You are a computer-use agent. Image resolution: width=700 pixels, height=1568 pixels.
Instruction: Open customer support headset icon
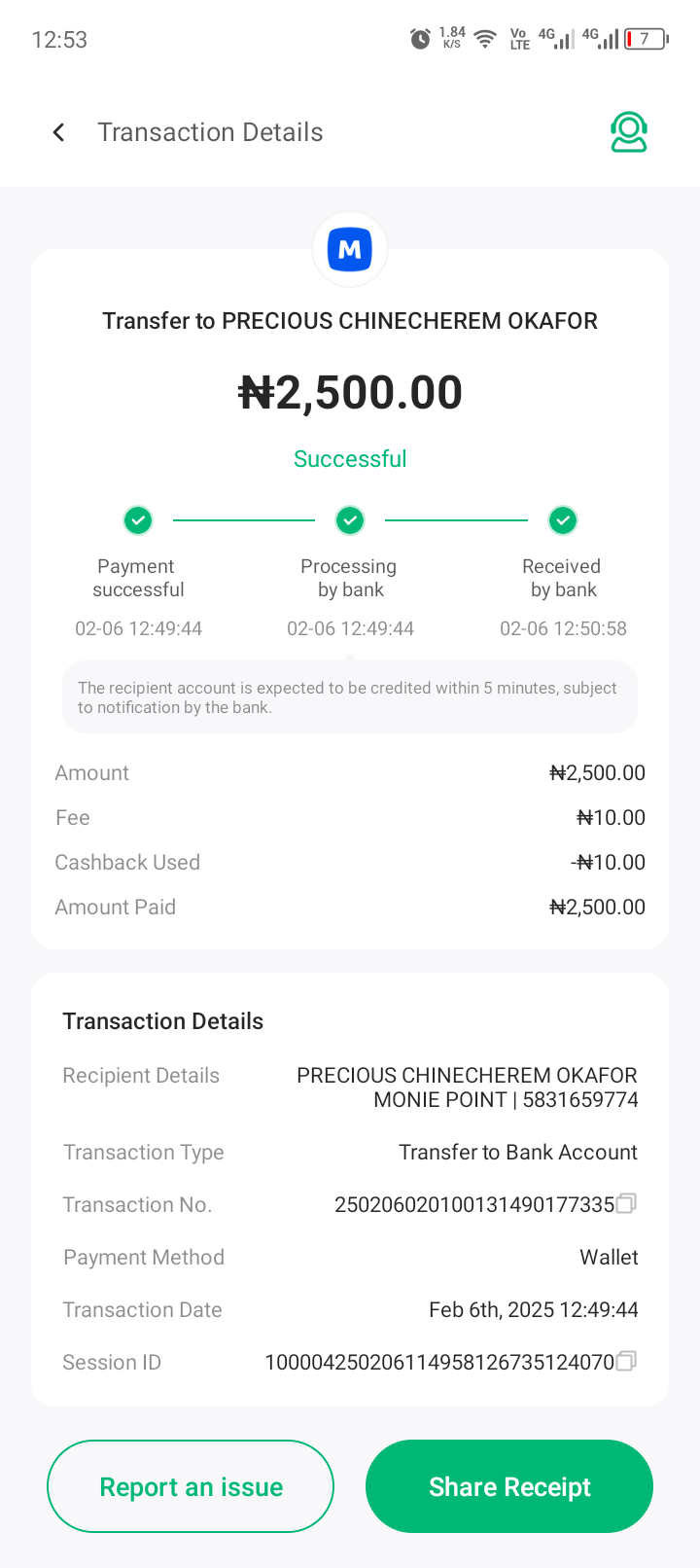[629, 132]
